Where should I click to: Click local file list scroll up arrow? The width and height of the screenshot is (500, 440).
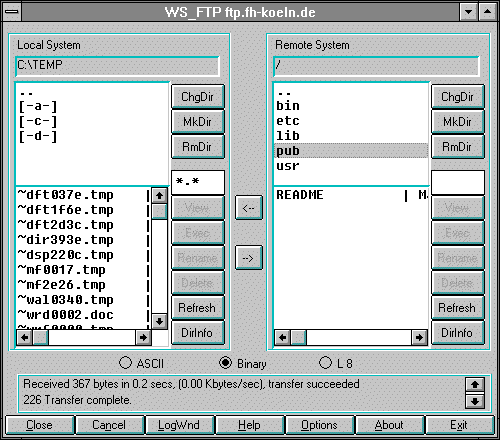click(x=159, y=196)
